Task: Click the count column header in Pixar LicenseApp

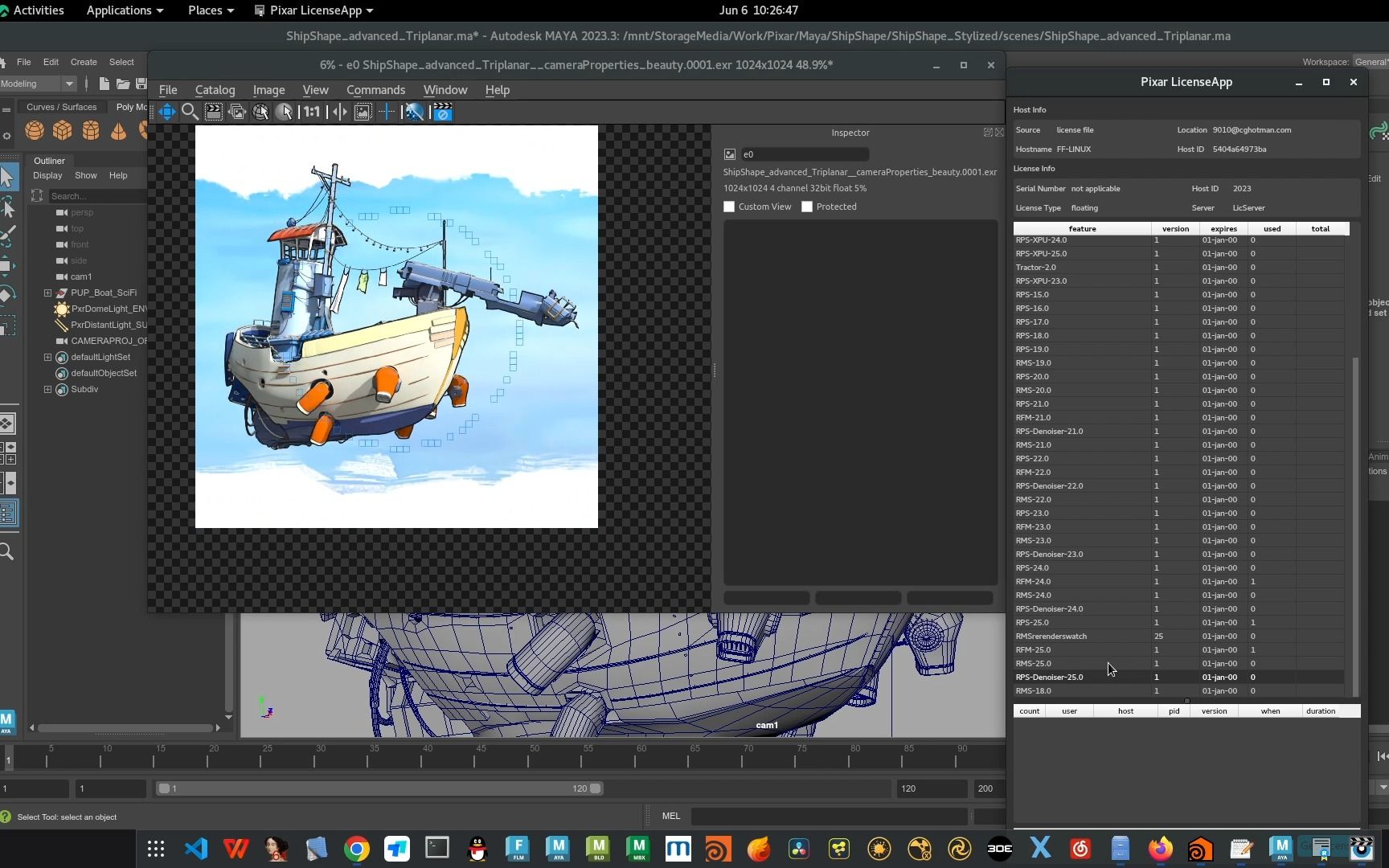Action: click(1029, 710)
